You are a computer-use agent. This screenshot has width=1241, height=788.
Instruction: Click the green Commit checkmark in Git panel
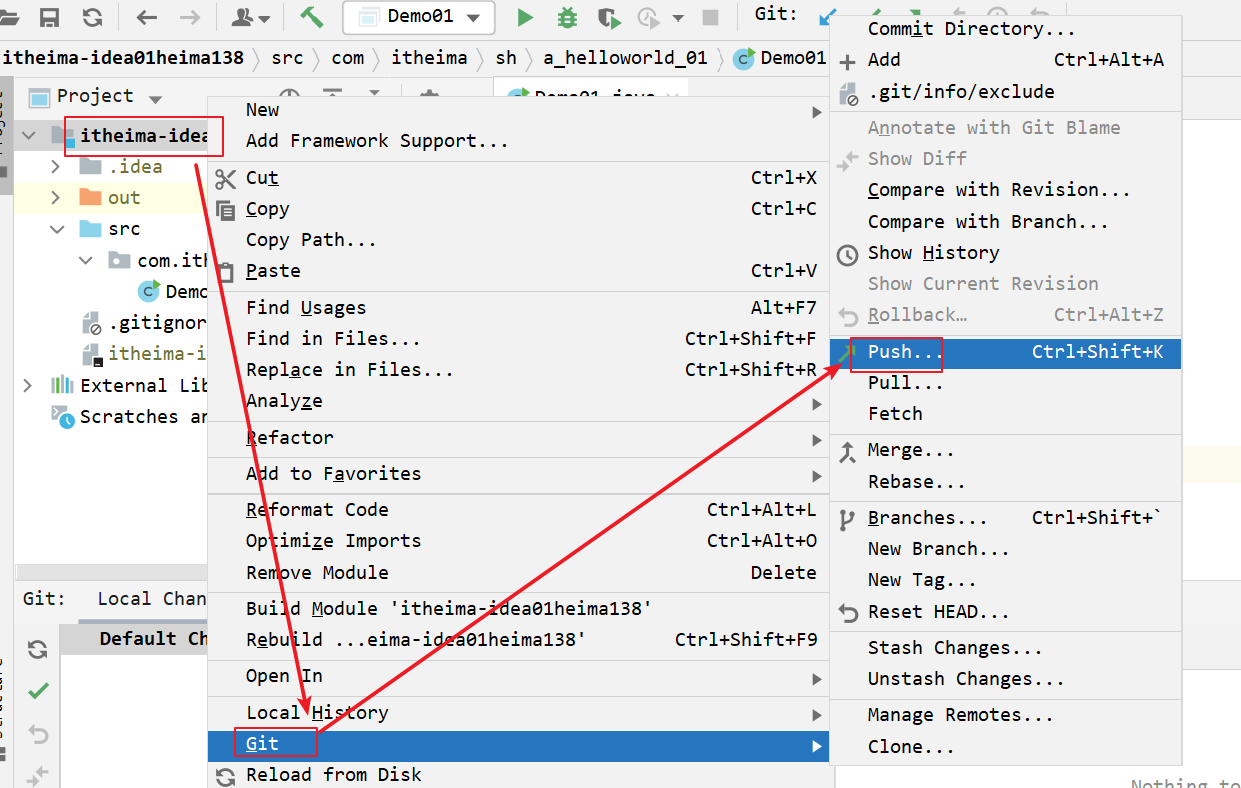point(38,691)
